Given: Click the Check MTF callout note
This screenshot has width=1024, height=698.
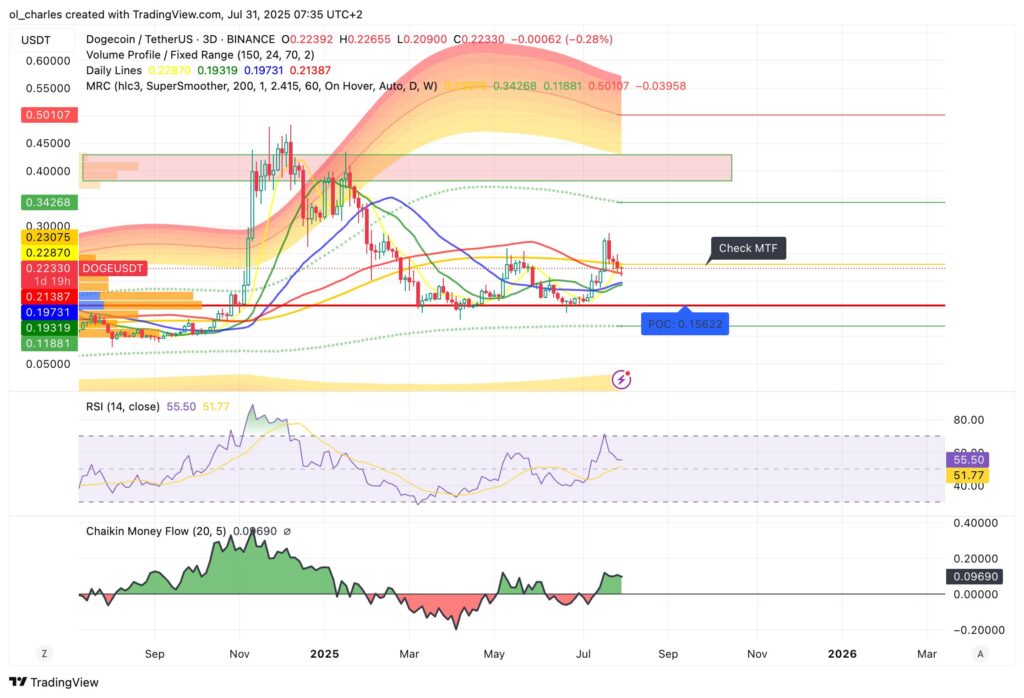Looking at the screenshot, I should click(747, 248).
